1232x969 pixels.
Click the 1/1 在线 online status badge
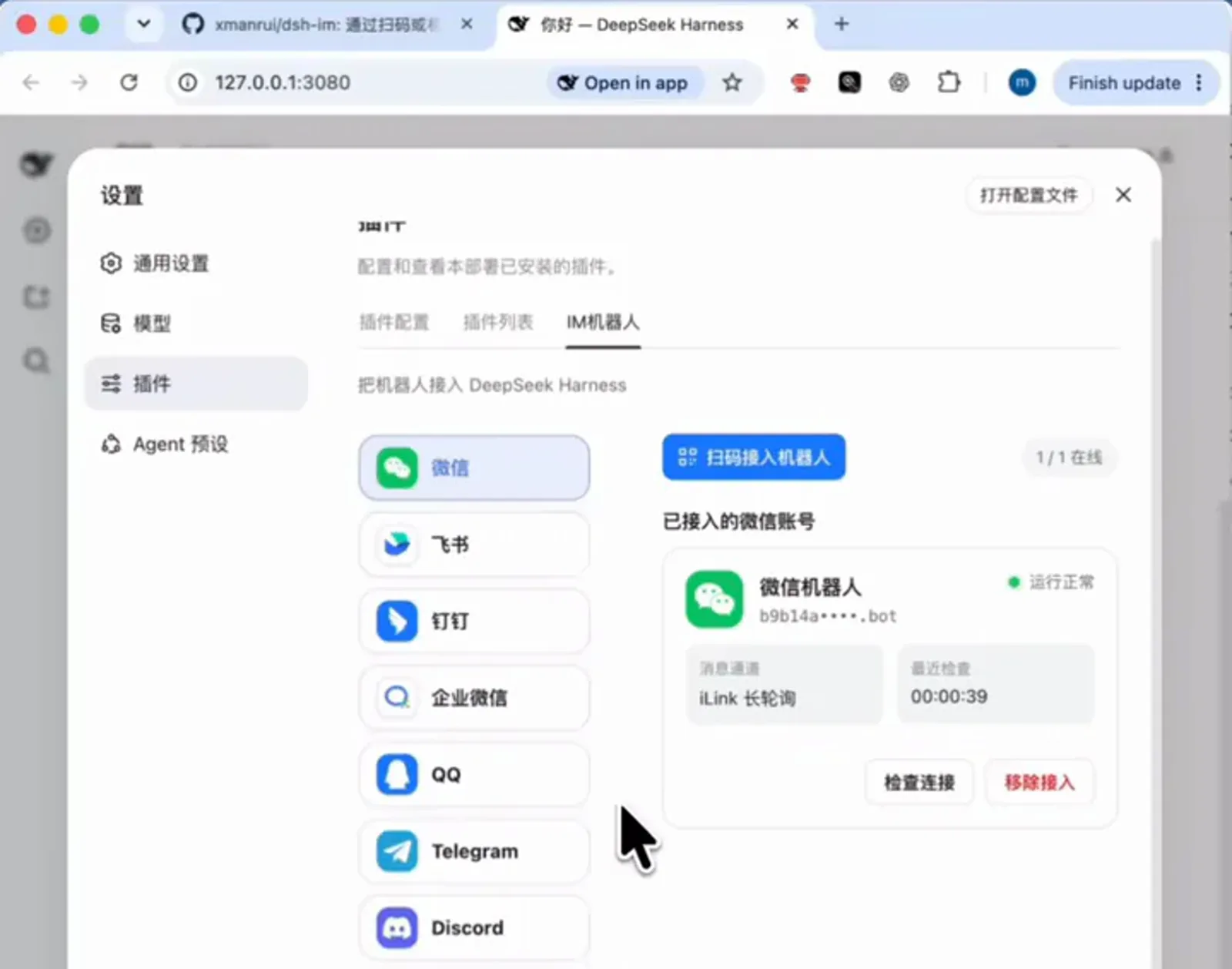point(1069,458)
